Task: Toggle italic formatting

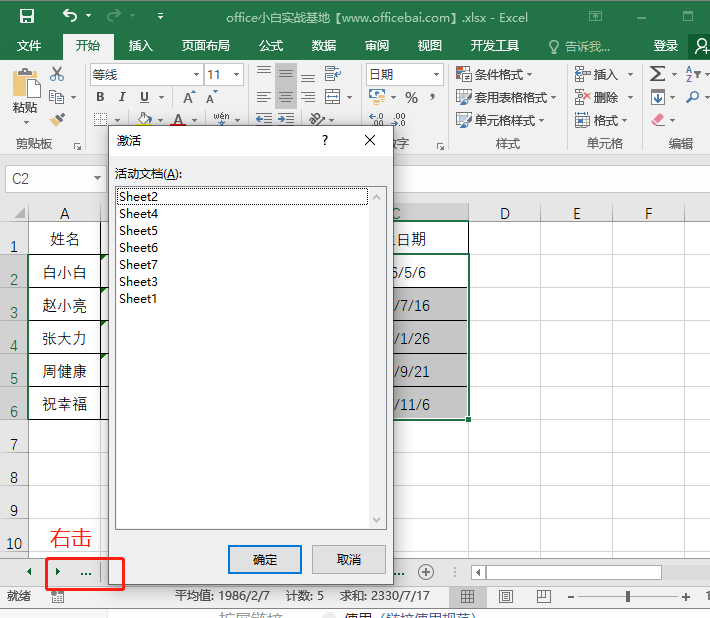Action: [122, 97]
